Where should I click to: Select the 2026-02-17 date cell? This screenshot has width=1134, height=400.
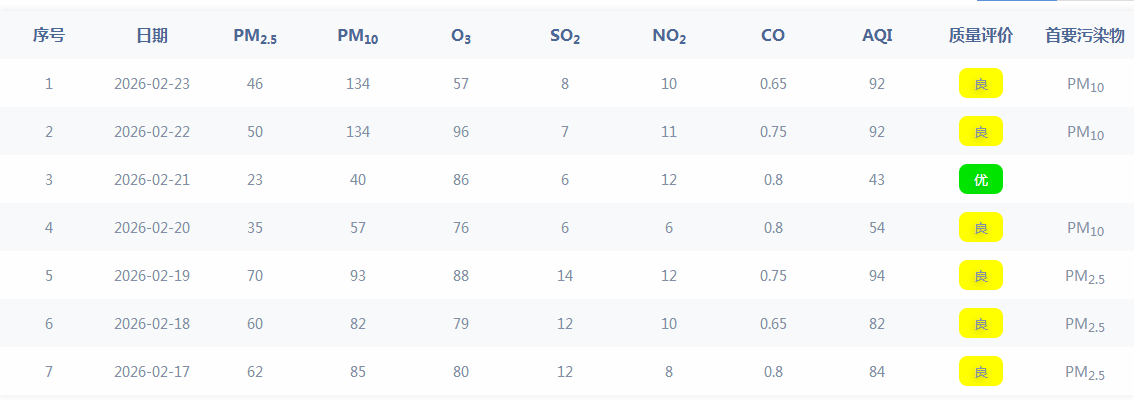click(152, 372)
